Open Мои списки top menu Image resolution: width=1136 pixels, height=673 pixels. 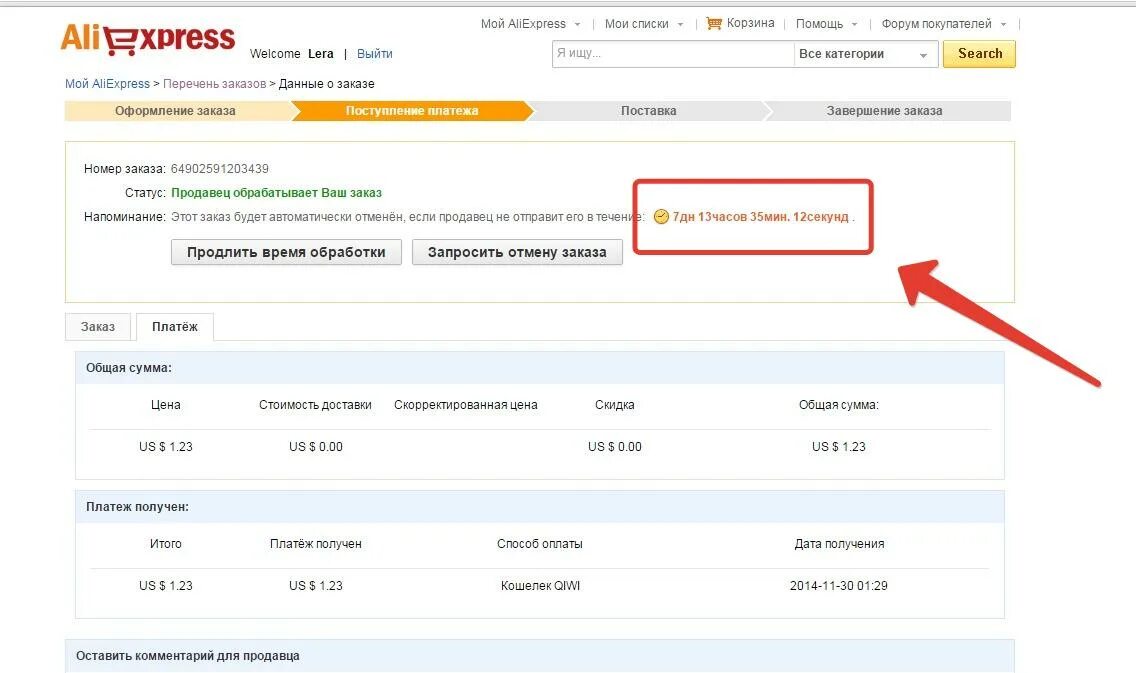(x=636, y=24)
